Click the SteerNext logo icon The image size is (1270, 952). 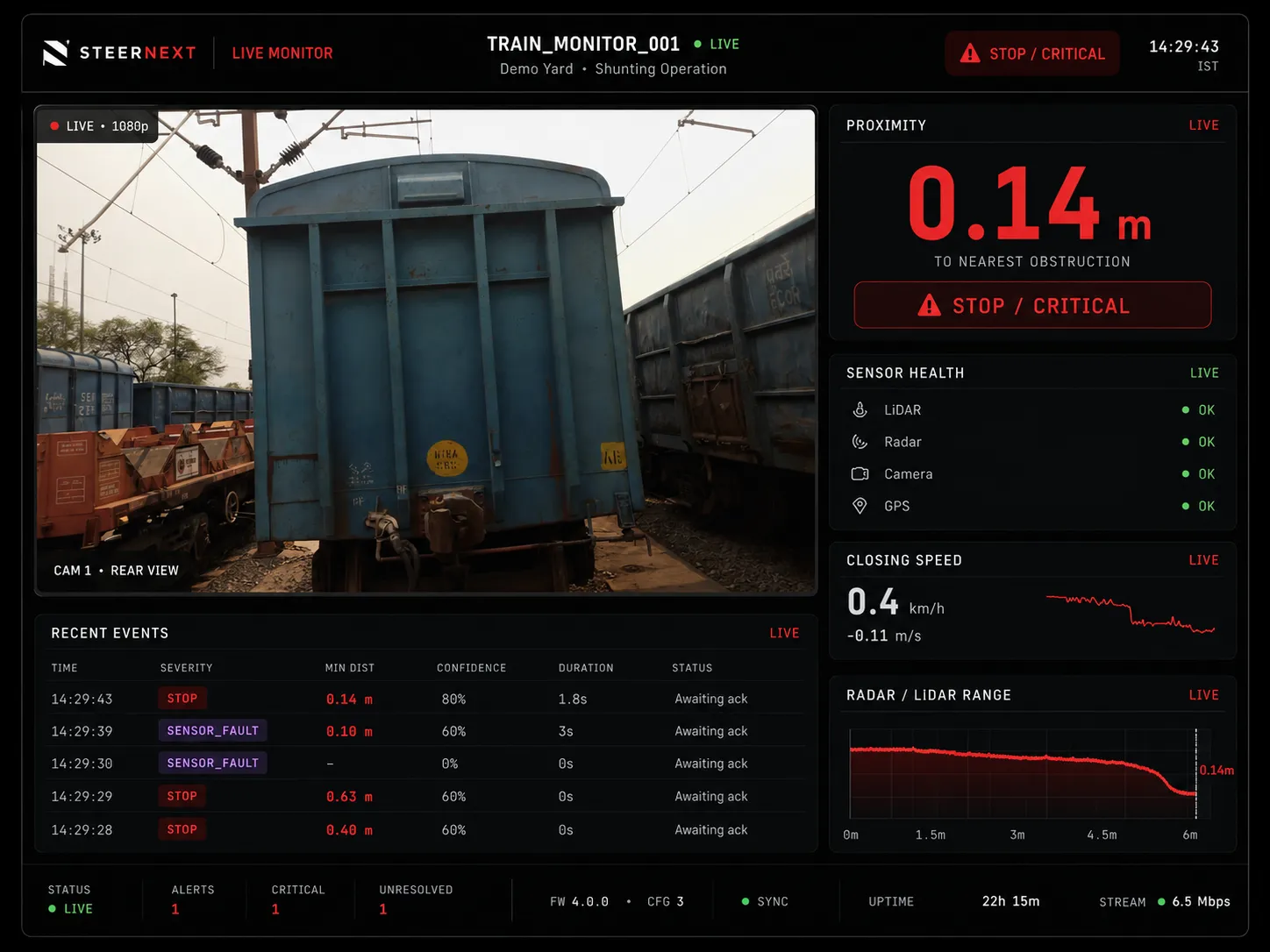[x=55, y=53]
